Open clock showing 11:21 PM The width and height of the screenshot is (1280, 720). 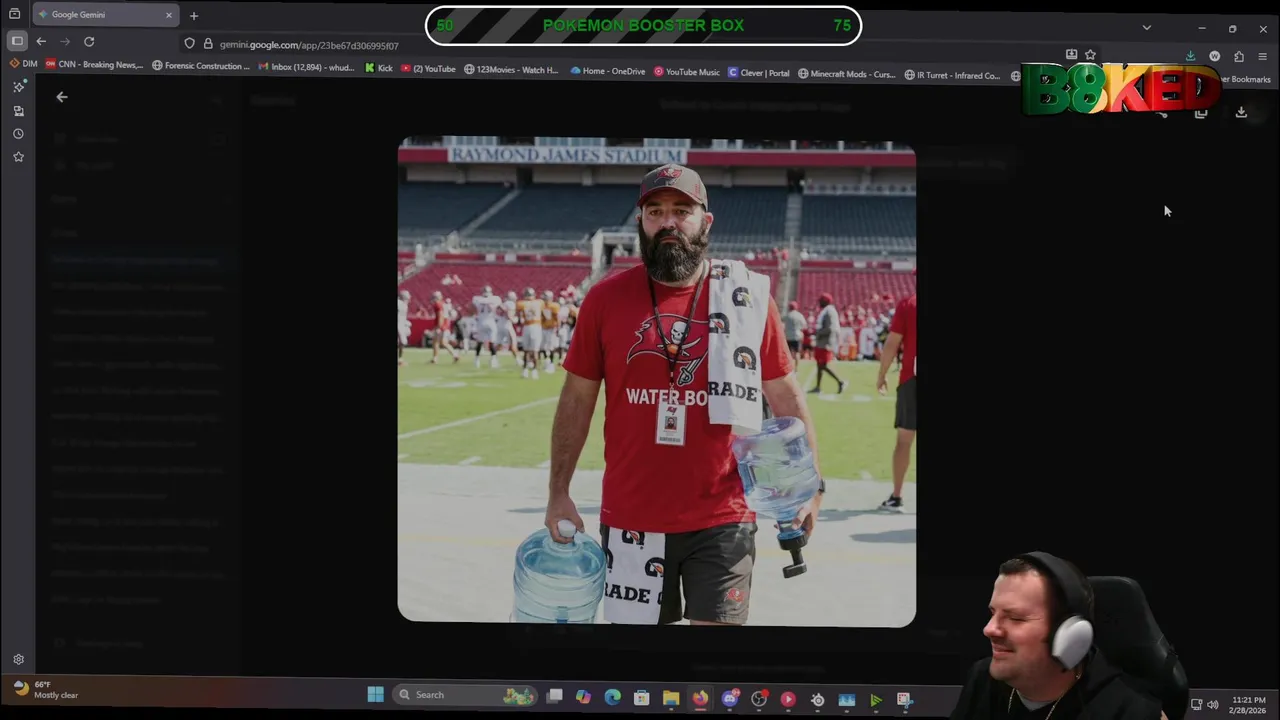[1249, 705]
